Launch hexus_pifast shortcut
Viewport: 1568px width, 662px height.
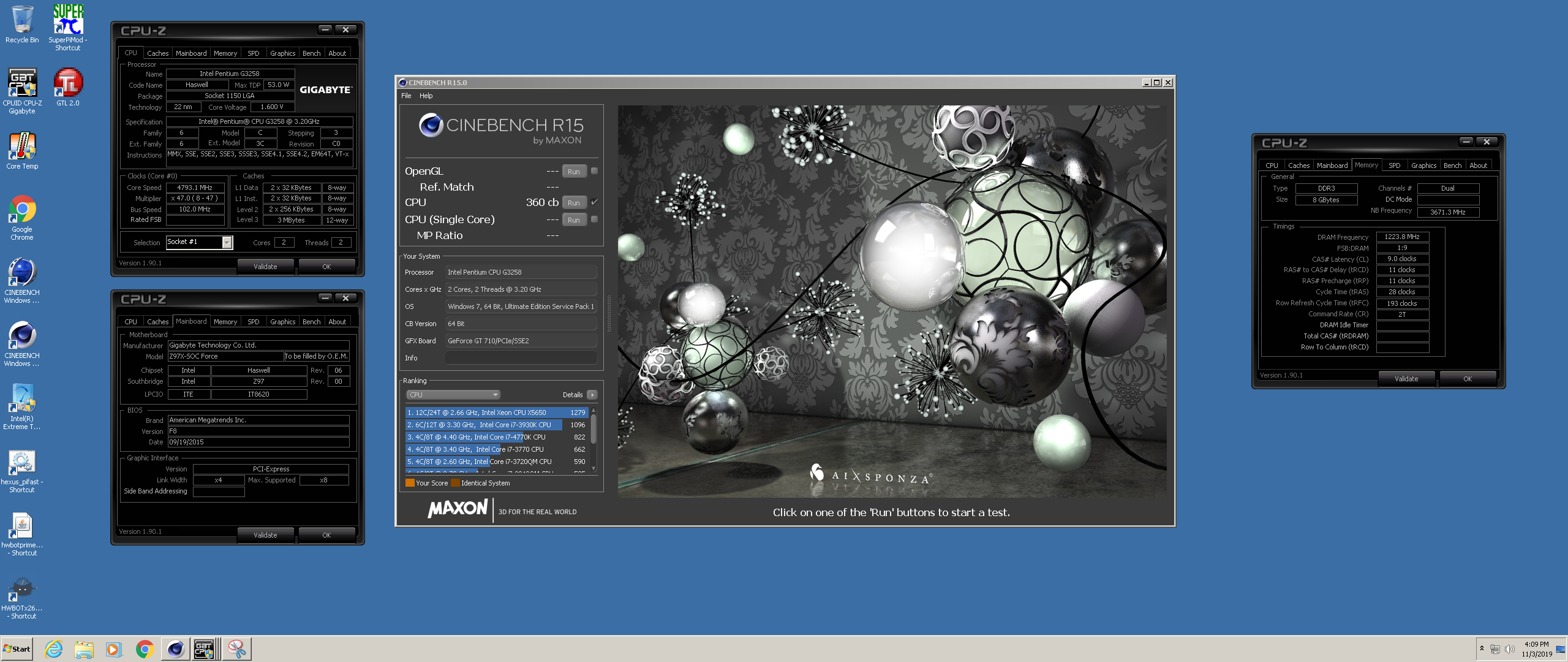22,471
